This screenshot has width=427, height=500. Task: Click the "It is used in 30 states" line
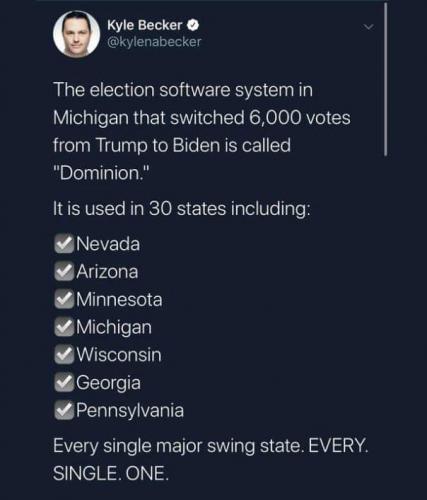click(x=182, y=209)
